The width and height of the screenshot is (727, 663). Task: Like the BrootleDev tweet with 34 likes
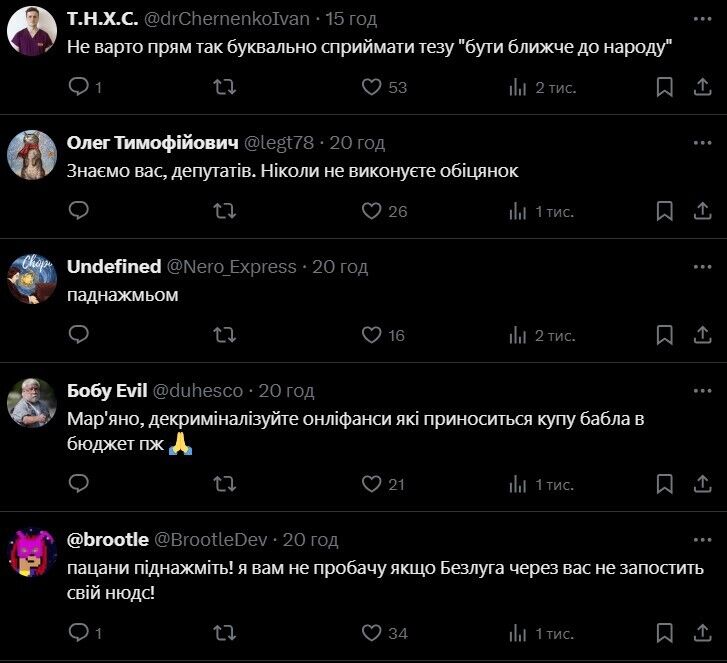pyautogui.click(x=372, y=632)
